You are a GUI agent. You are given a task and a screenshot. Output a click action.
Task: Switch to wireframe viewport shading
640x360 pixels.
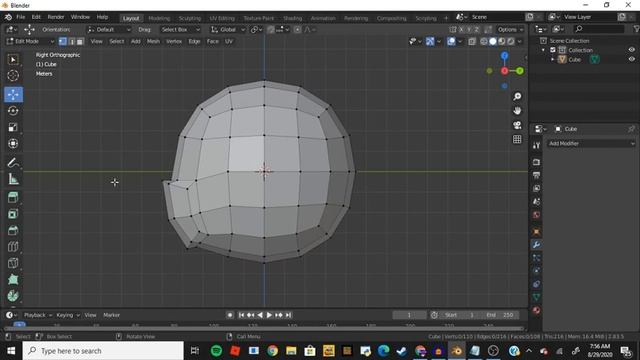point(484,41)
